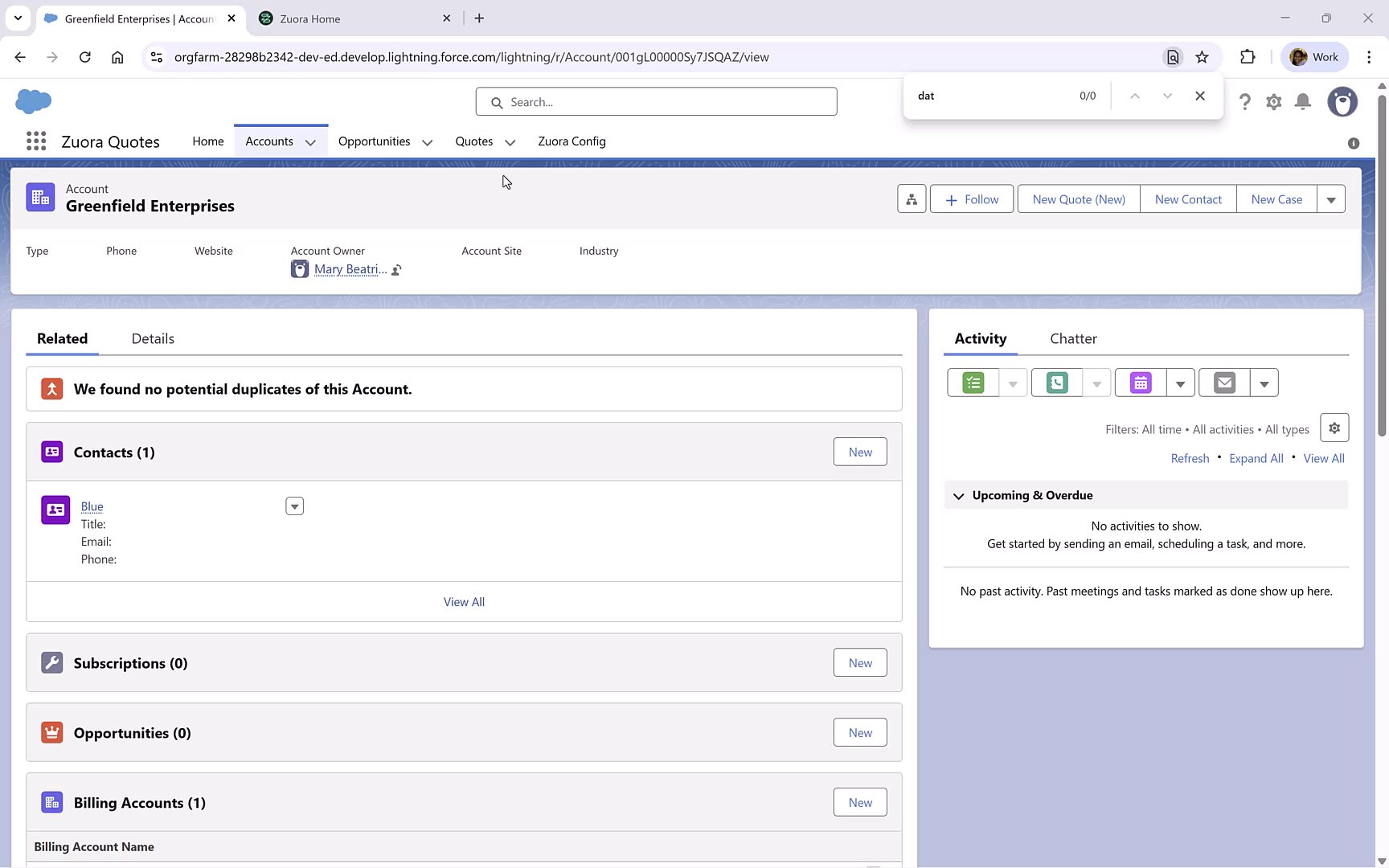The height and width of the screenshot is (868, 1389).
Task: Open the row actions dropdown for contact Blue
Action: [294, 506]
